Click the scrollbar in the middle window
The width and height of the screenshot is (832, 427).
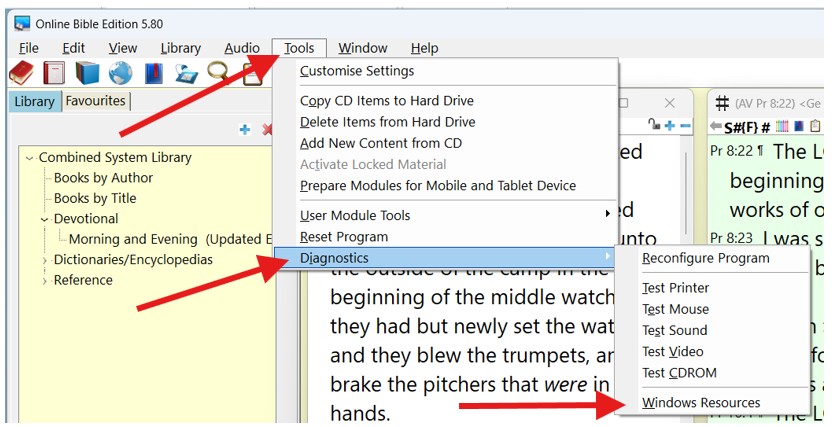click(x=687, y=191)
